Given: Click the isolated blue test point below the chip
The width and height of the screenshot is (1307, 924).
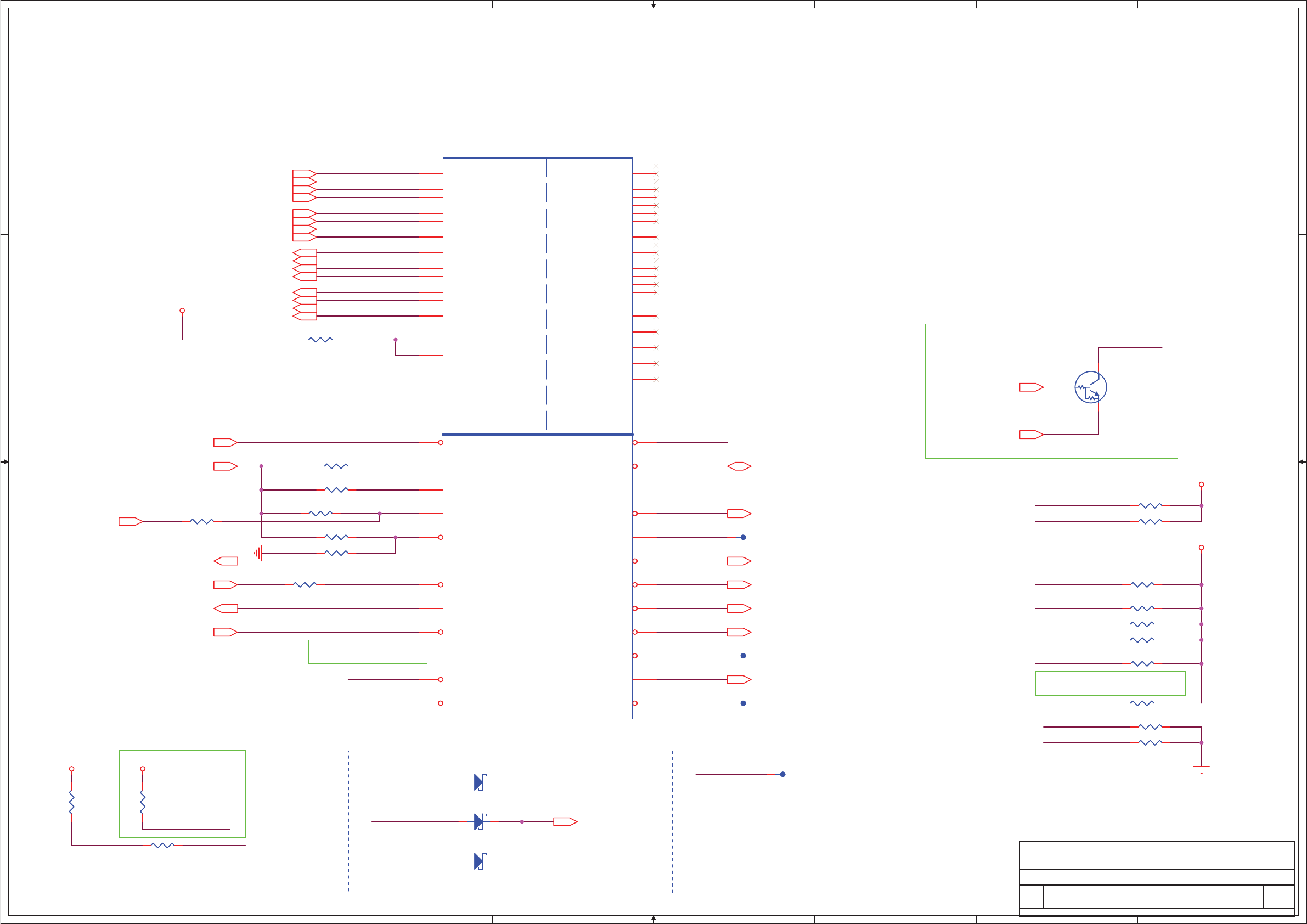Looking at the screenshot, I should pos(783,774).
